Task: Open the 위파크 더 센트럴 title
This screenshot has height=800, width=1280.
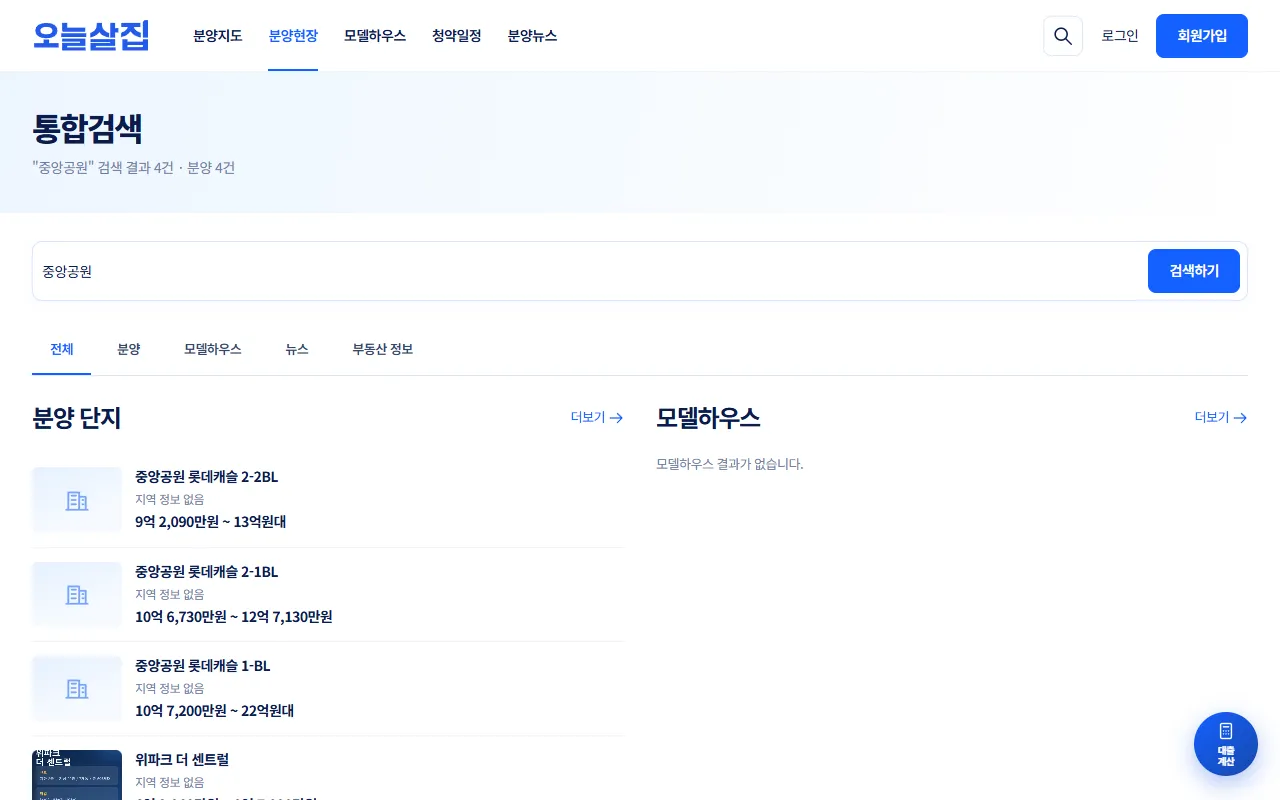Action: (182, 760)
